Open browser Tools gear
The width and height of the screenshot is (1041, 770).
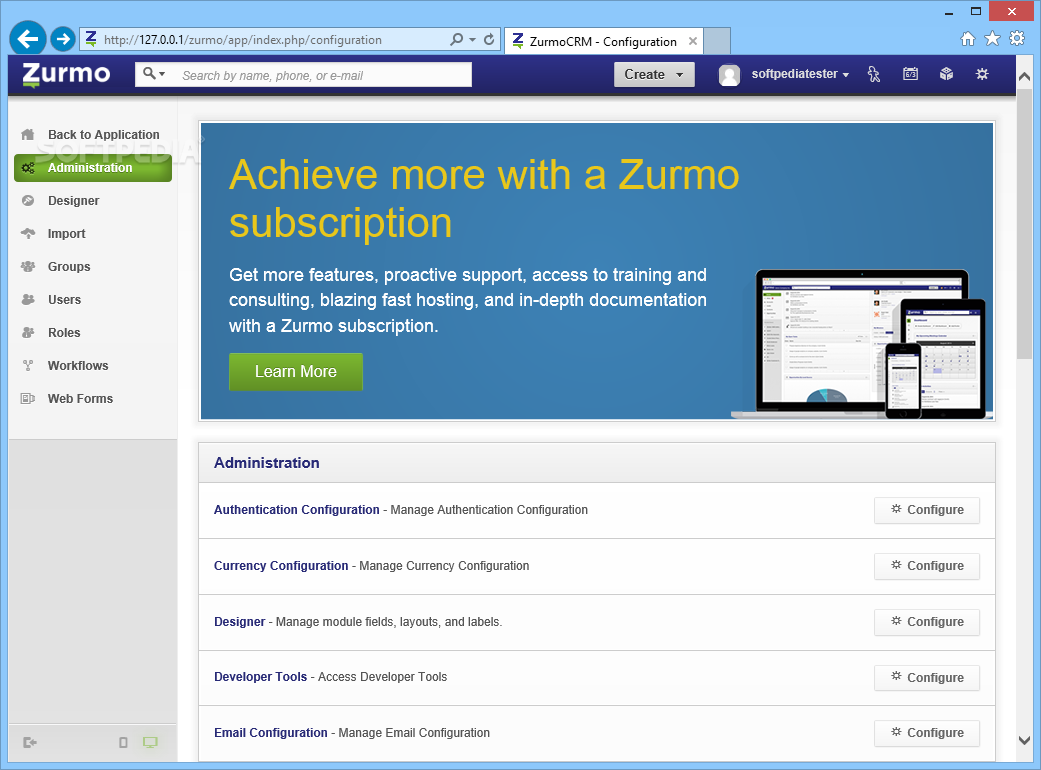(1016, 38)
